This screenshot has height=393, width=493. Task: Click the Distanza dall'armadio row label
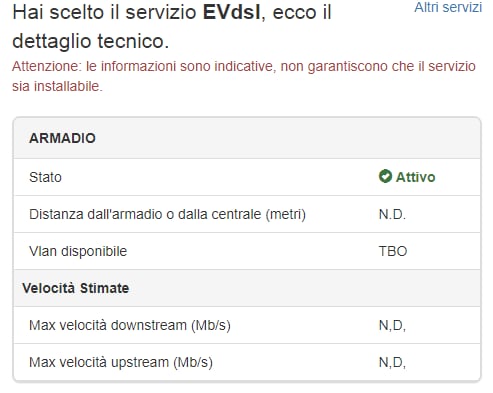coord(167,214)
